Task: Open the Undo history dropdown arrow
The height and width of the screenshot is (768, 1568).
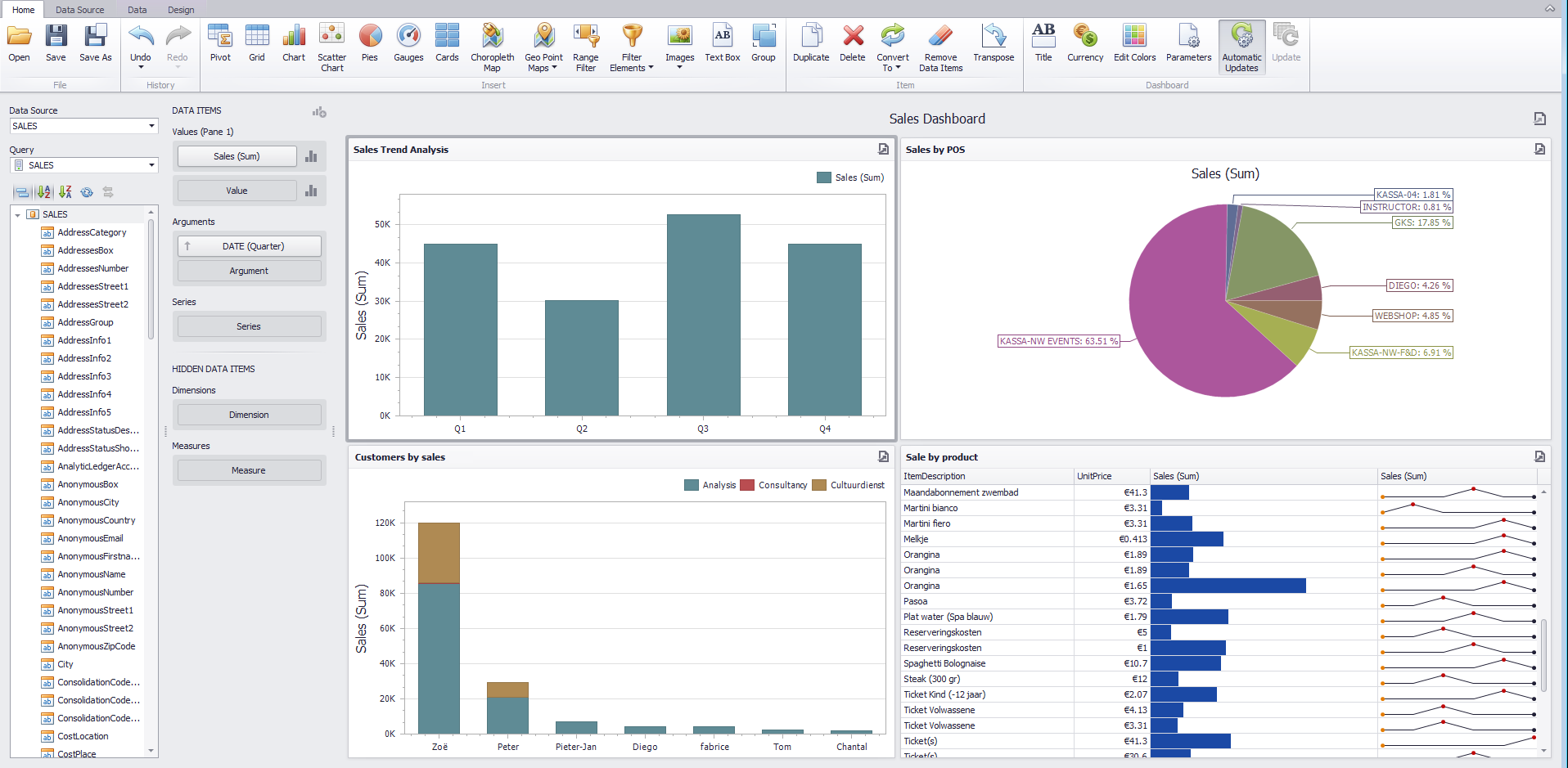Action: [x=141, y=68]
